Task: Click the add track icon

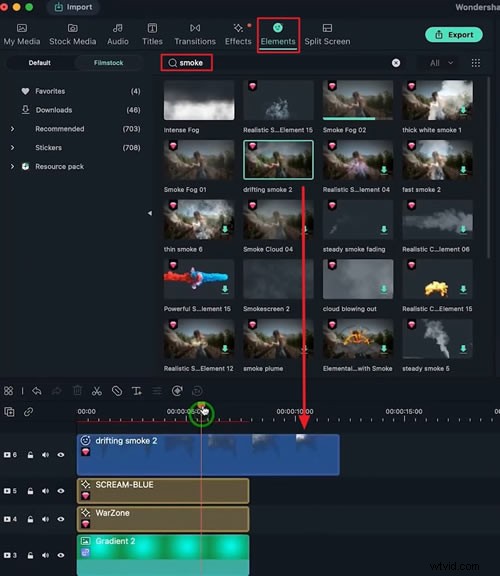Action: 10,412
